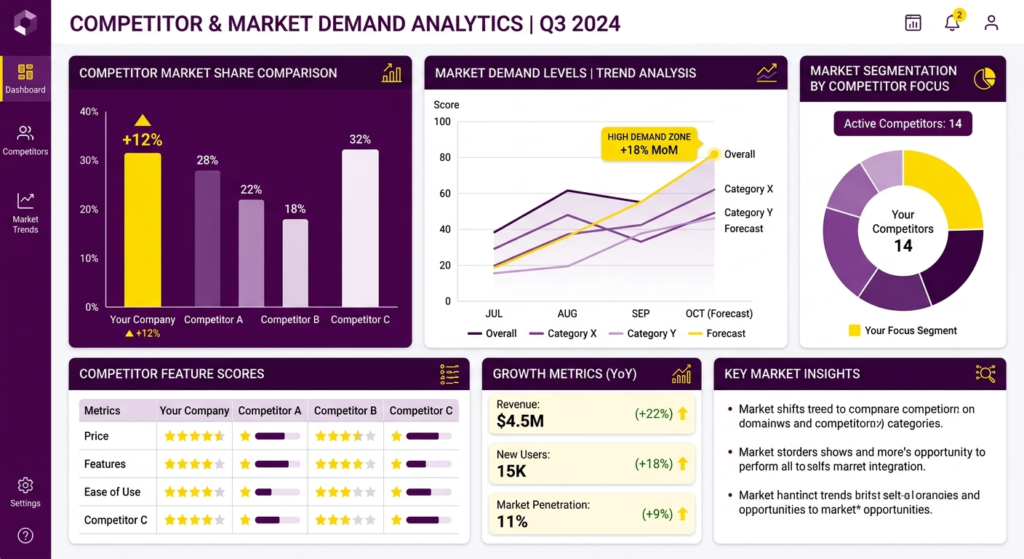Click Competitor C score bar for Features

(x=428, y=464)
